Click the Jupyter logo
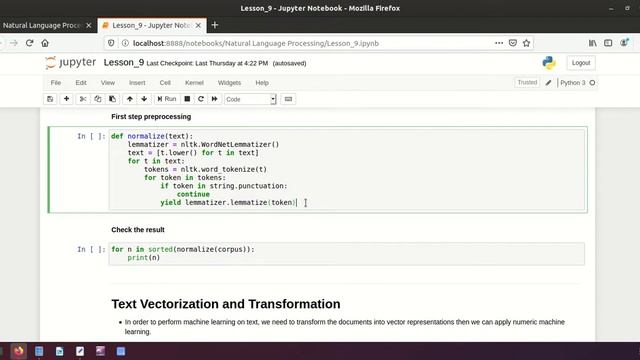Image resolution: width=640 pixels, height=360 pixels. tap(71, 62)
